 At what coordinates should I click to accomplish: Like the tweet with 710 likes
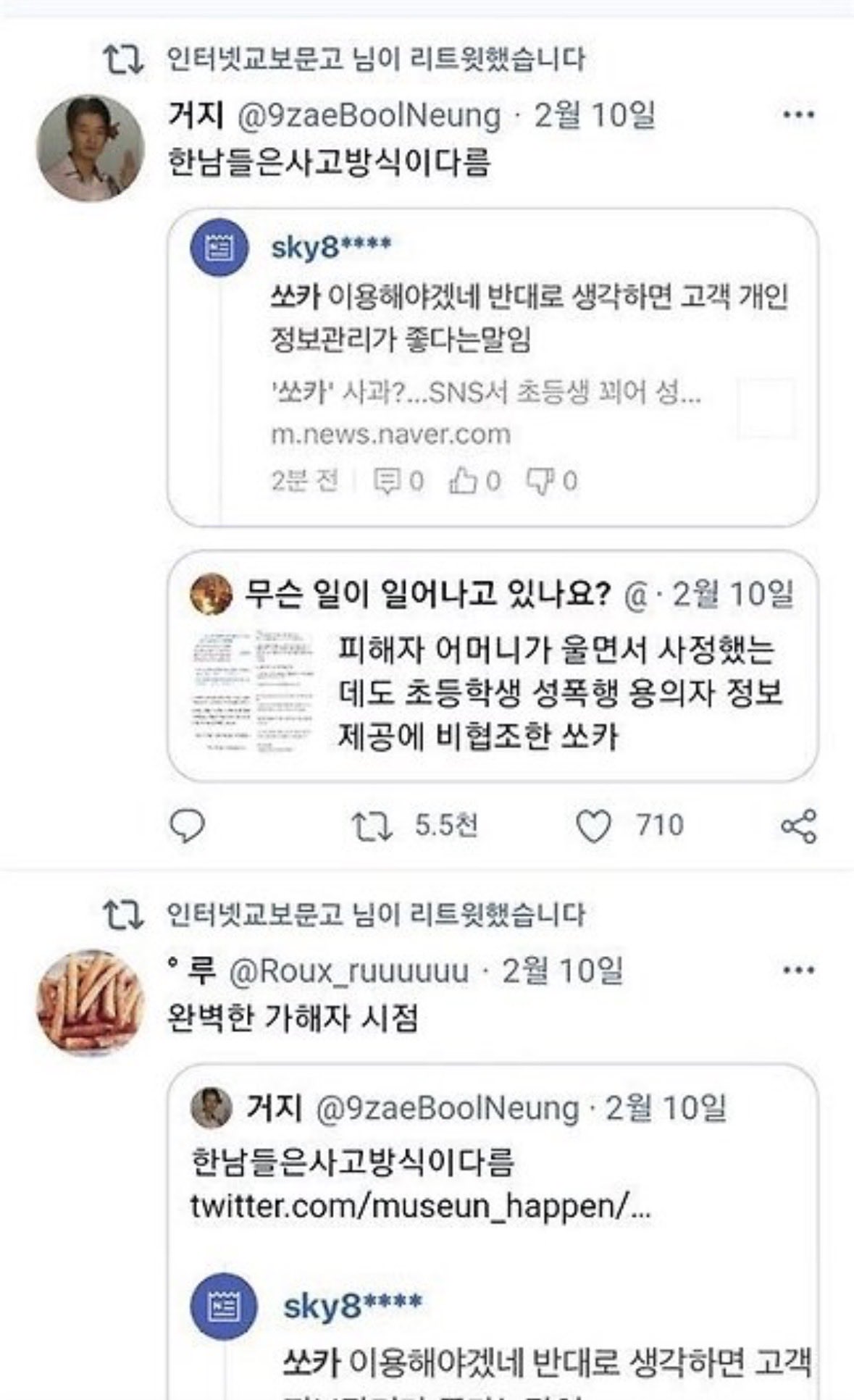[593, 826]
